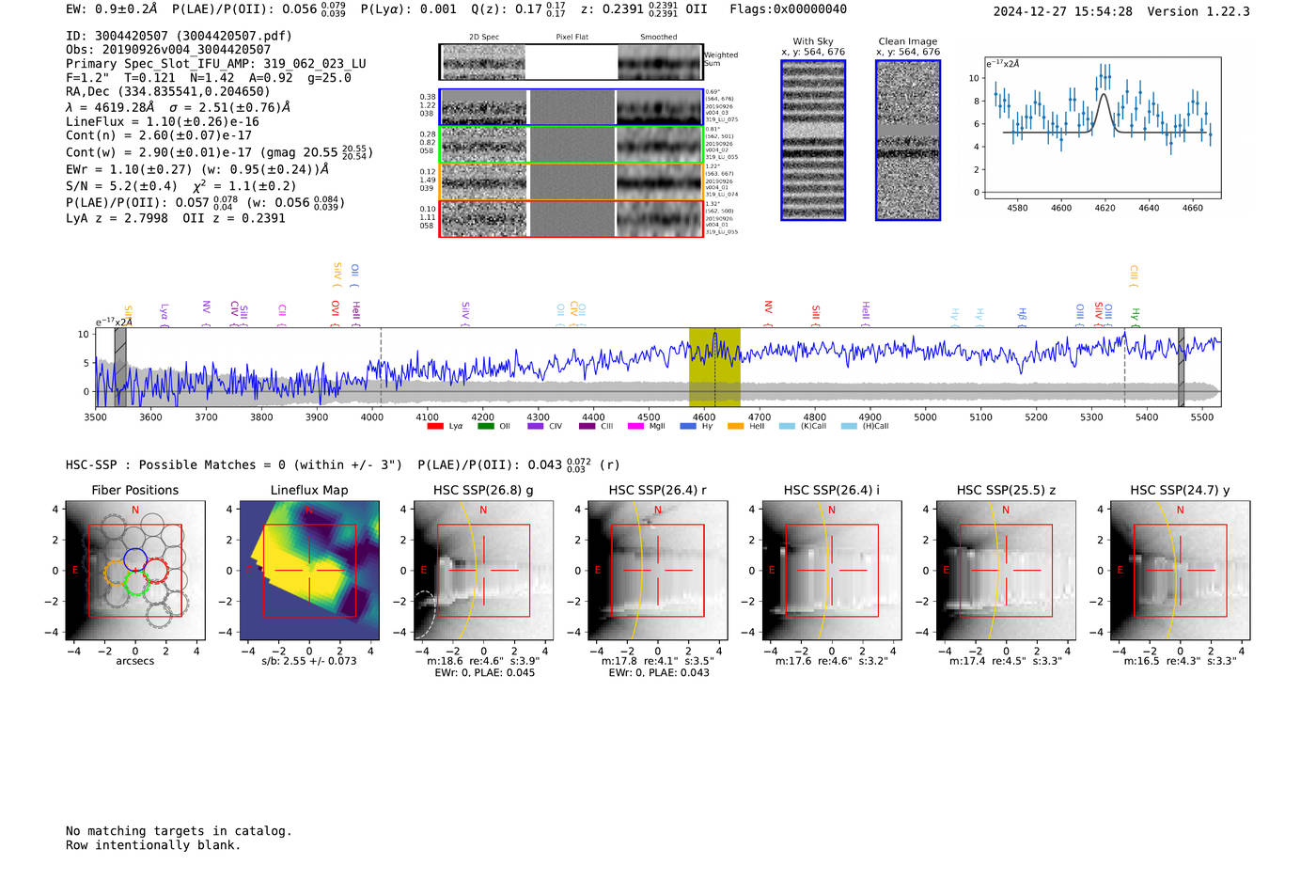Click the blue fiber circle in Fiber Positions
Image resolution: width=1316 pixels, height=896 pixels.
[135, 558]
